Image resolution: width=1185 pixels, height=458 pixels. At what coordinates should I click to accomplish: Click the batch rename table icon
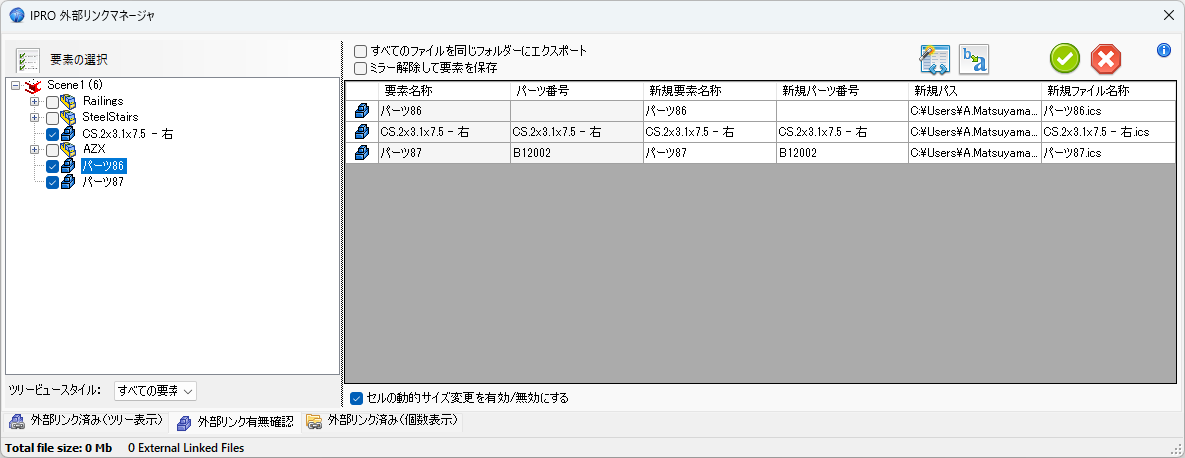934,59
